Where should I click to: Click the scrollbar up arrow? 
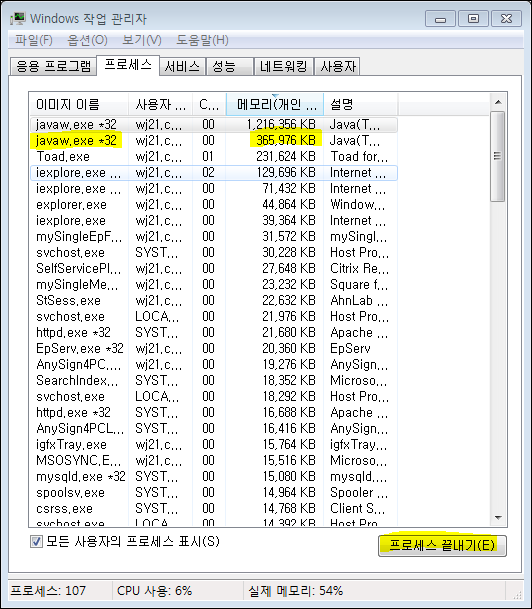[x=498, y=103]
